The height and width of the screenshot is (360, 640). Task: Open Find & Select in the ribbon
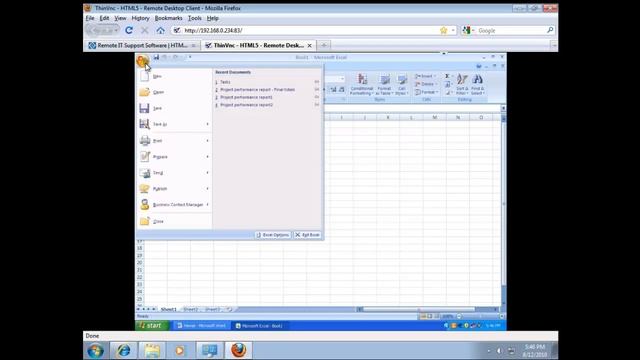[x=477, y=85]
